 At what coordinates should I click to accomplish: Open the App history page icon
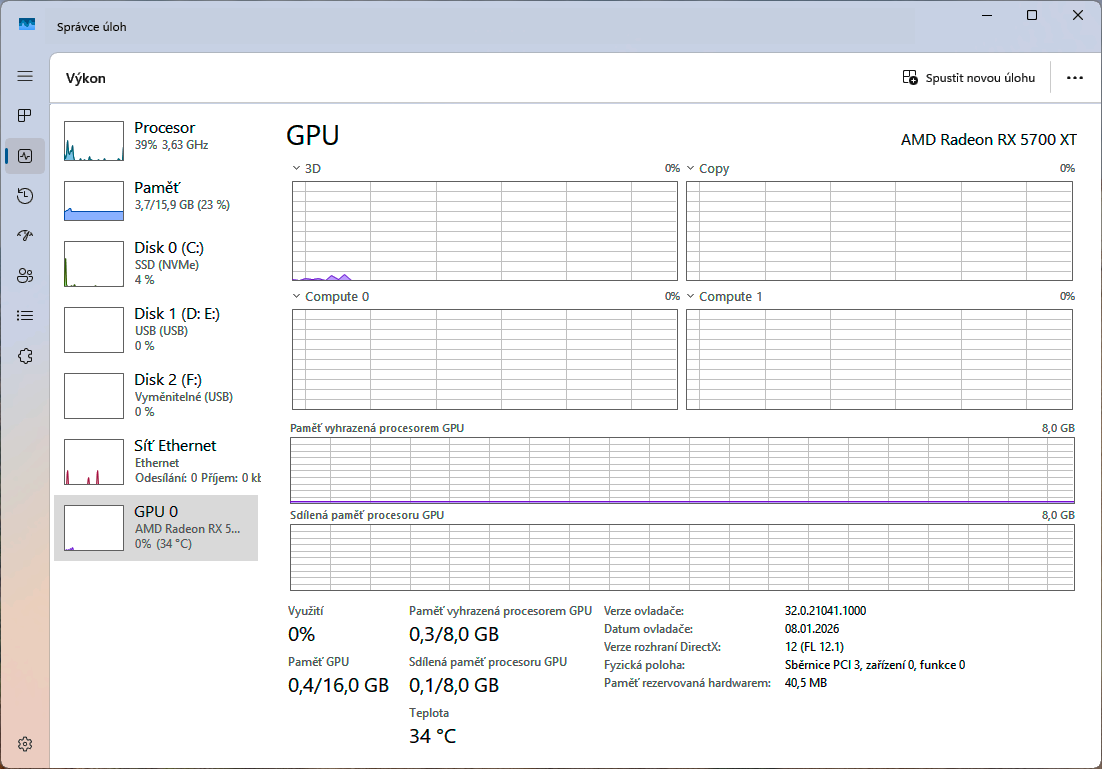click(25, 196)
